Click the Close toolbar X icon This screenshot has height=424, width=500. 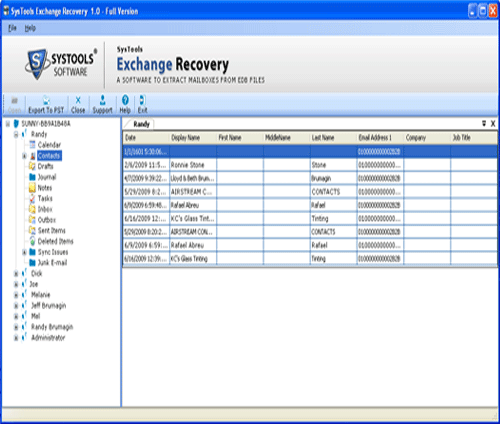78,100
